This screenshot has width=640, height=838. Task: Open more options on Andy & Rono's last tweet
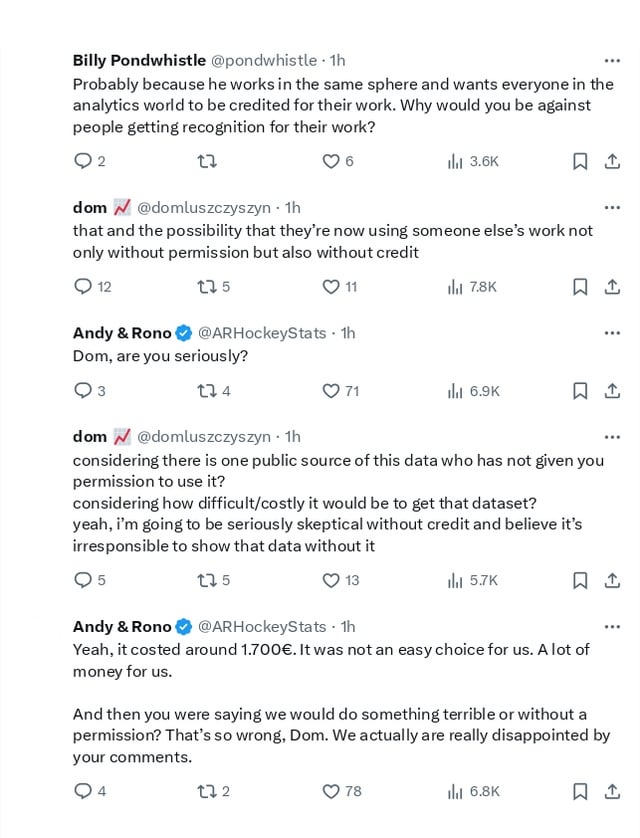[612, 627]
